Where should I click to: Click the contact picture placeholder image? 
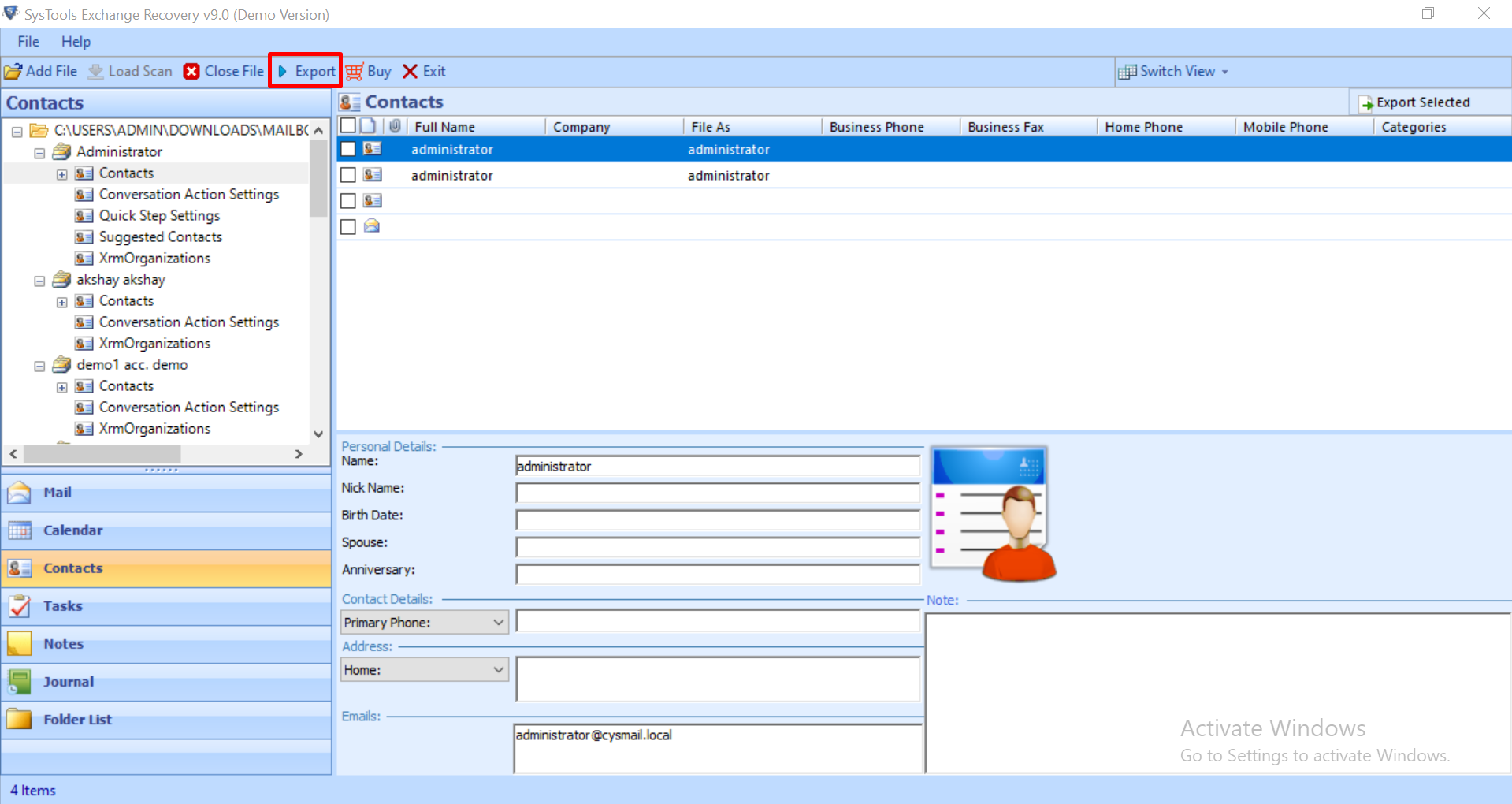pos(993,514)
